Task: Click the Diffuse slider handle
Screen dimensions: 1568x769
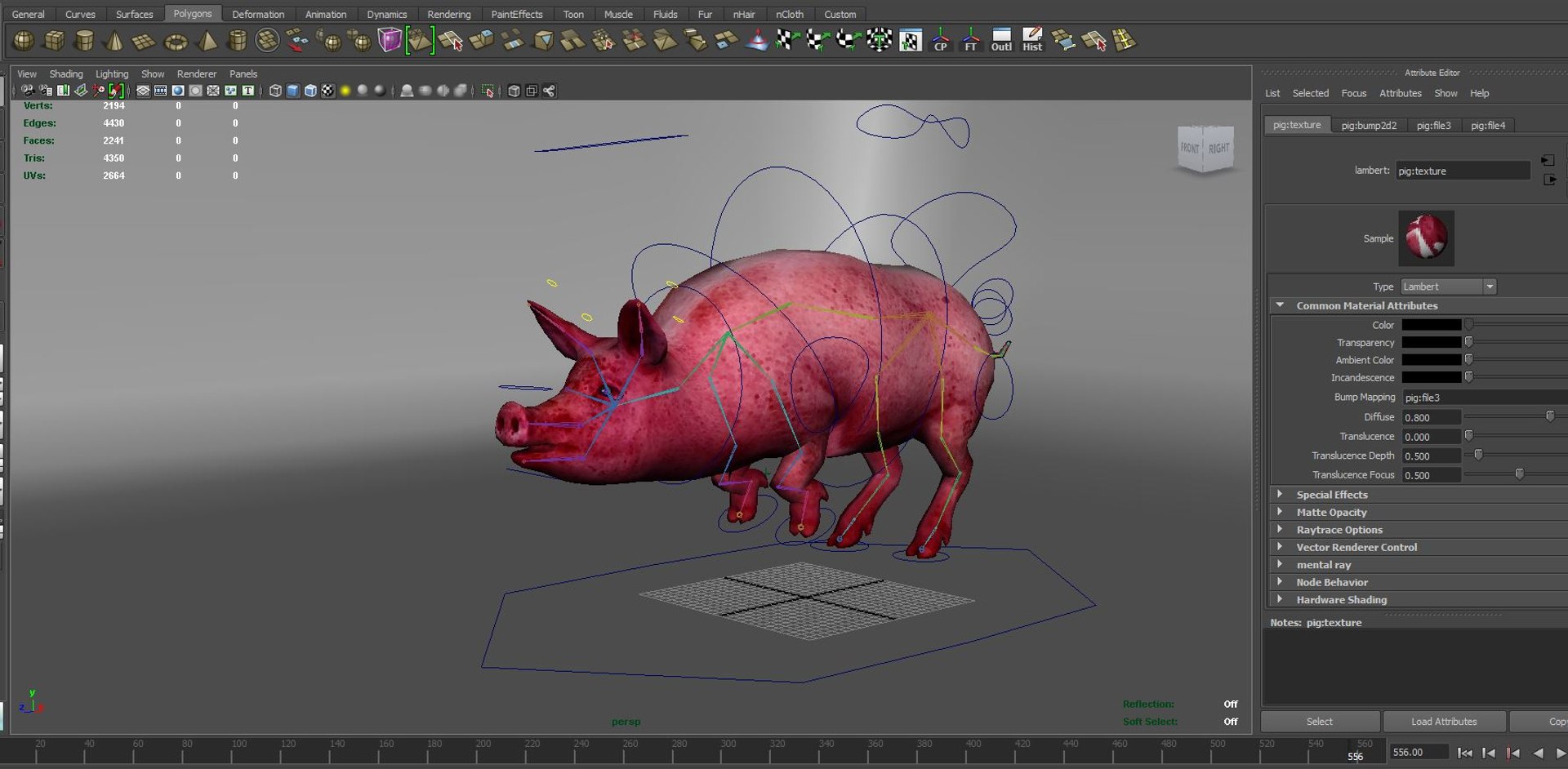Action: 1550,416
